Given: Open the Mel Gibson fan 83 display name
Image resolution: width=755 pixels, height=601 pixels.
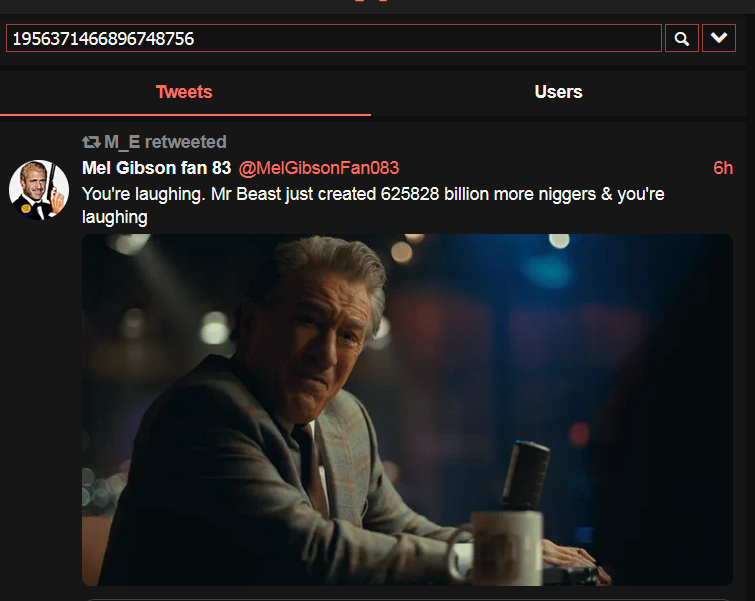Looking at the screenshot, I should [156, 168].
